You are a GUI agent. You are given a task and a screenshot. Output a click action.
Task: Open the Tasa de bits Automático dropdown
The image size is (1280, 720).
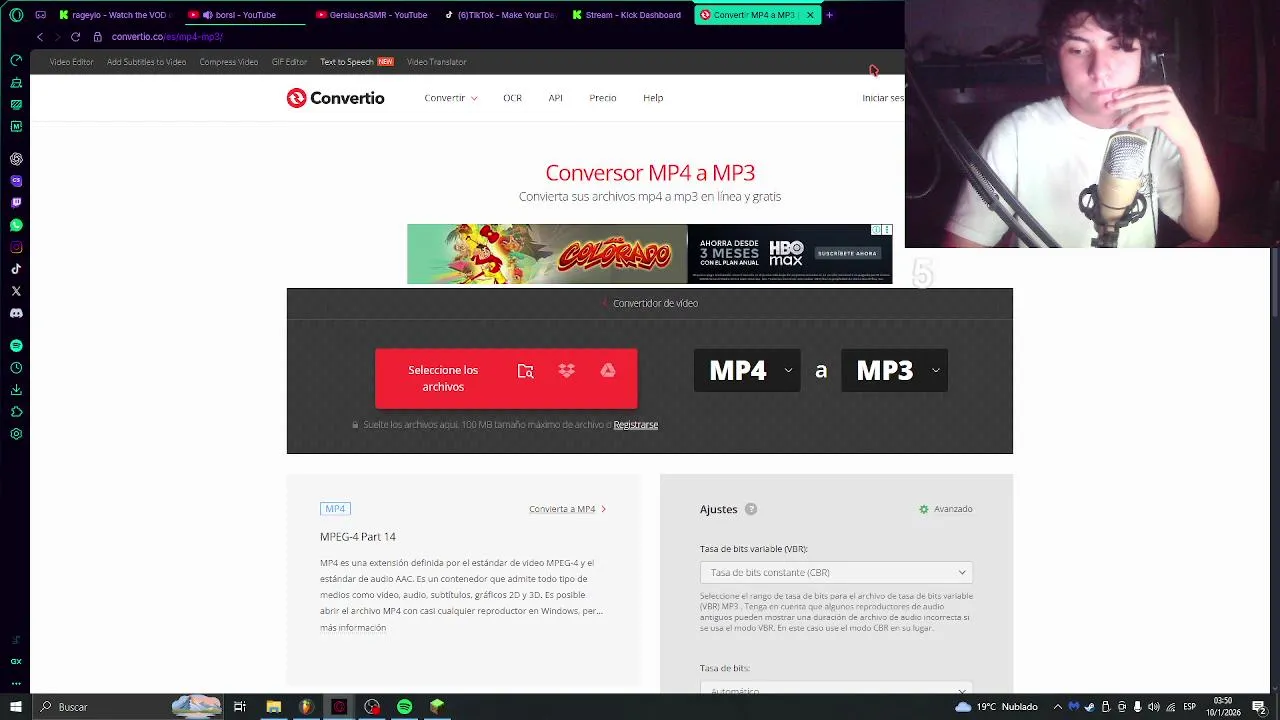pos(836,689)
